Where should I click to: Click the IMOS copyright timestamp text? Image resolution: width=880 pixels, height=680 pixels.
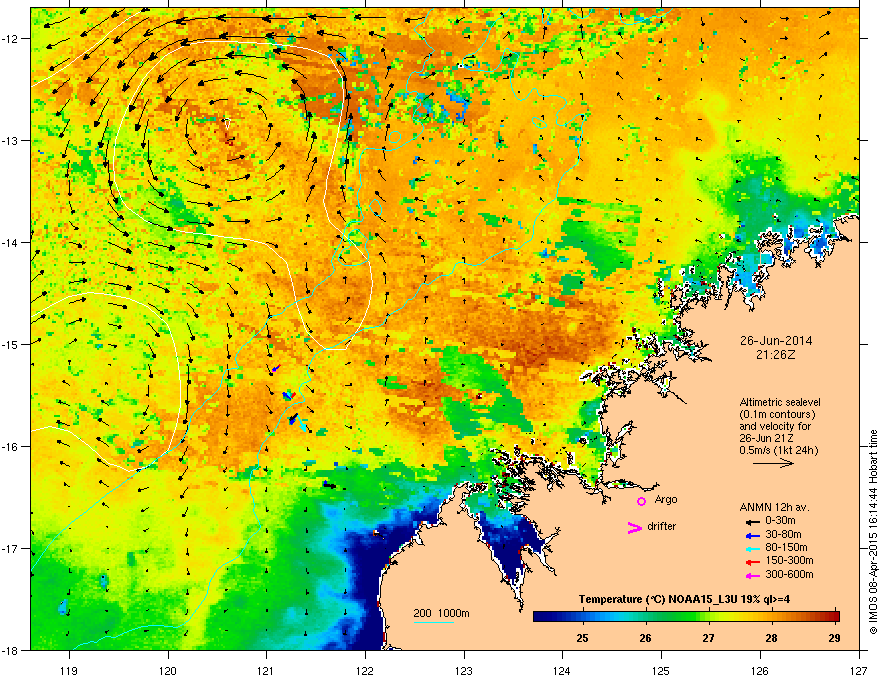pos(873,532)
